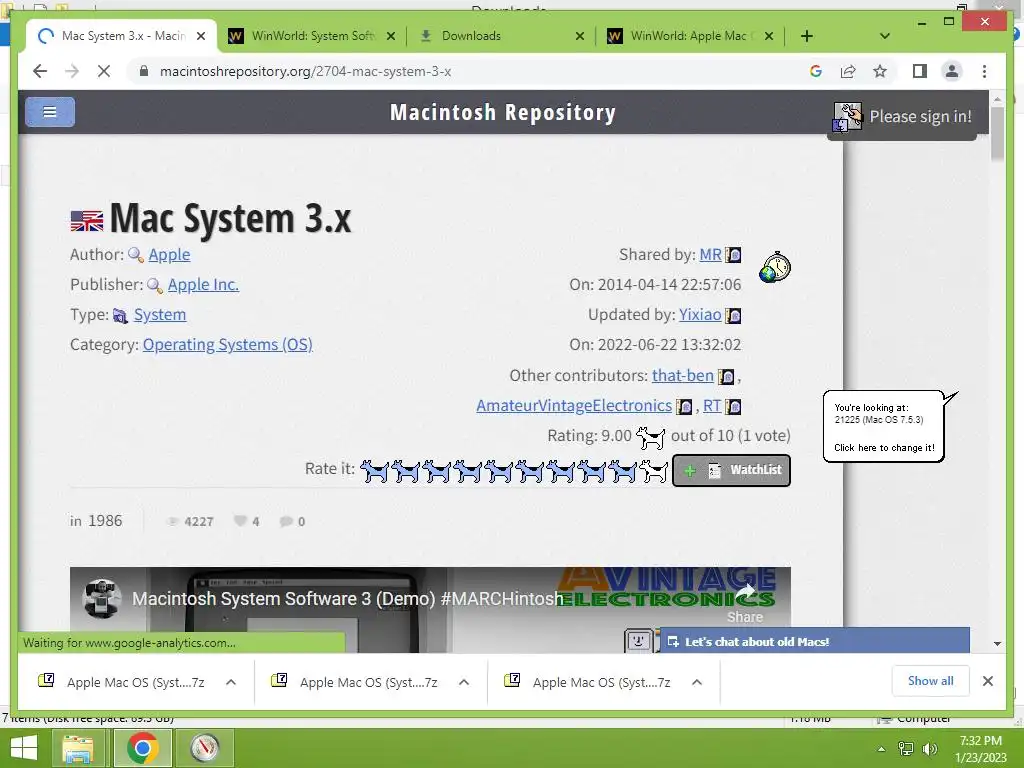
Task: Click Chrome icon in the taskbar
Action: [x=142, y=748]
